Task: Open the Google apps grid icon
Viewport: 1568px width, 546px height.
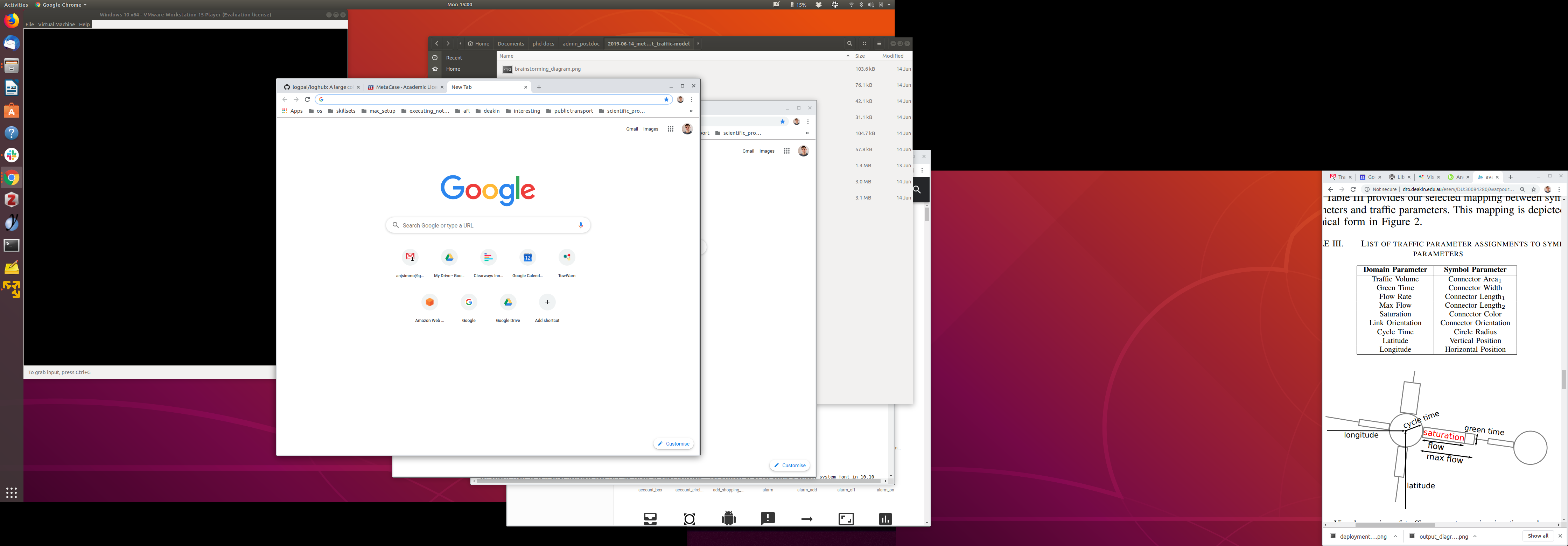Action: pyautogui.click(x=670, y=129)
